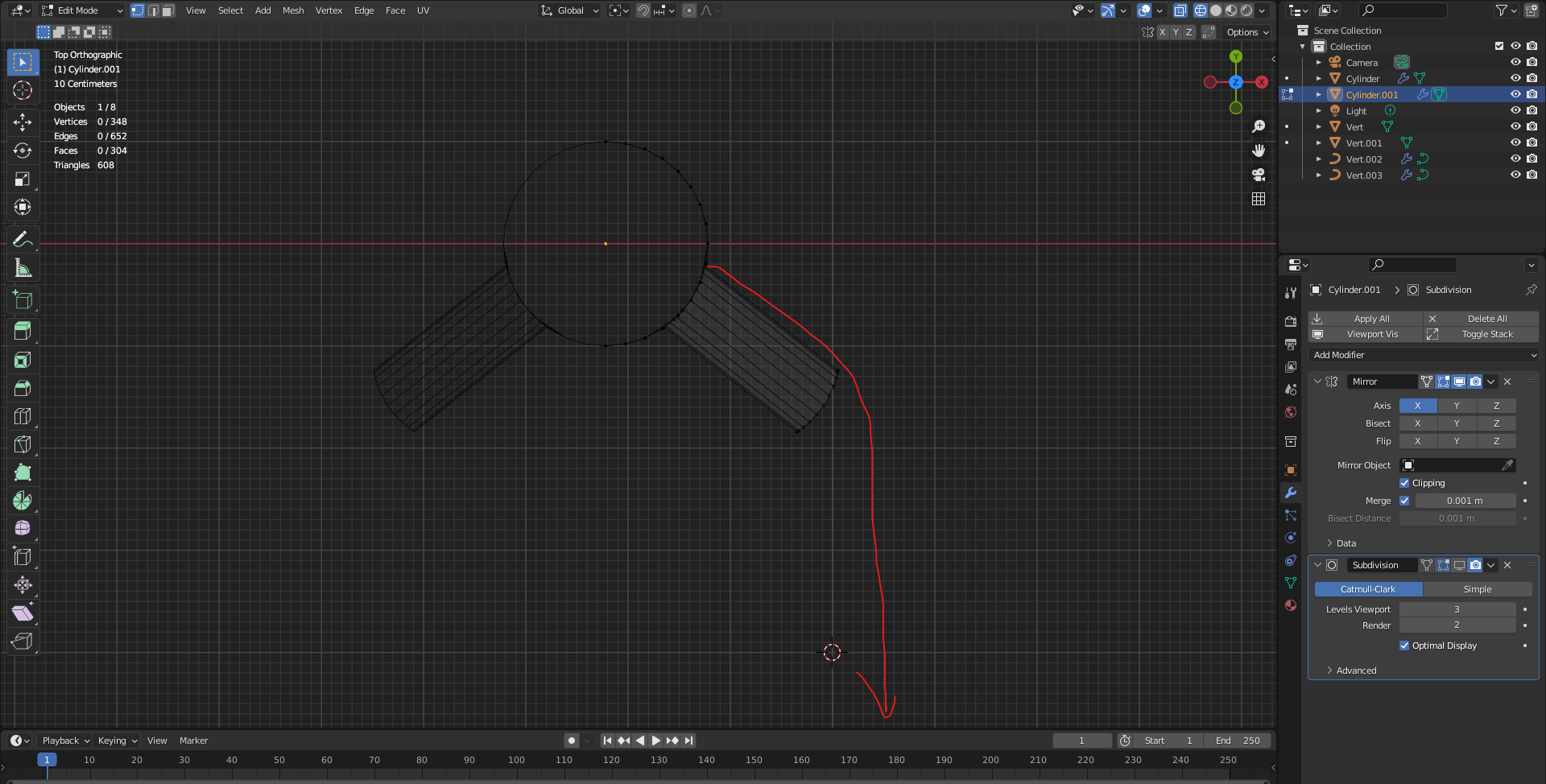Select the Rotate tool
Screen dimensions: 1546x784
(23, 151)
